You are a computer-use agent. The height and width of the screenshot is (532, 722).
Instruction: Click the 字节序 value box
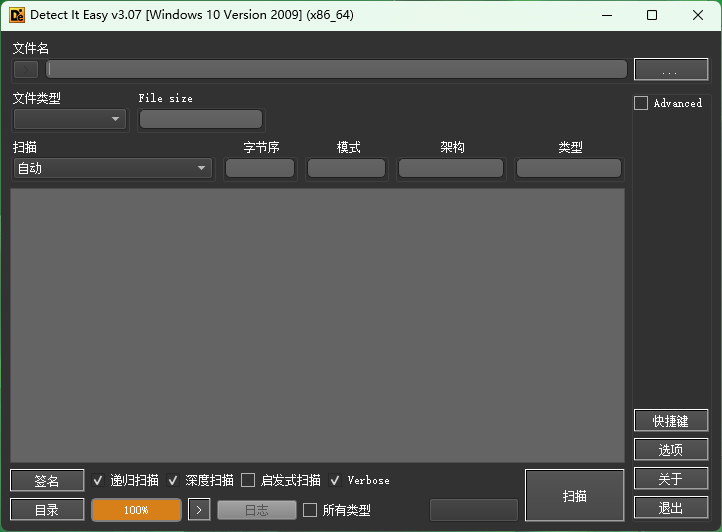click(260, 168)
